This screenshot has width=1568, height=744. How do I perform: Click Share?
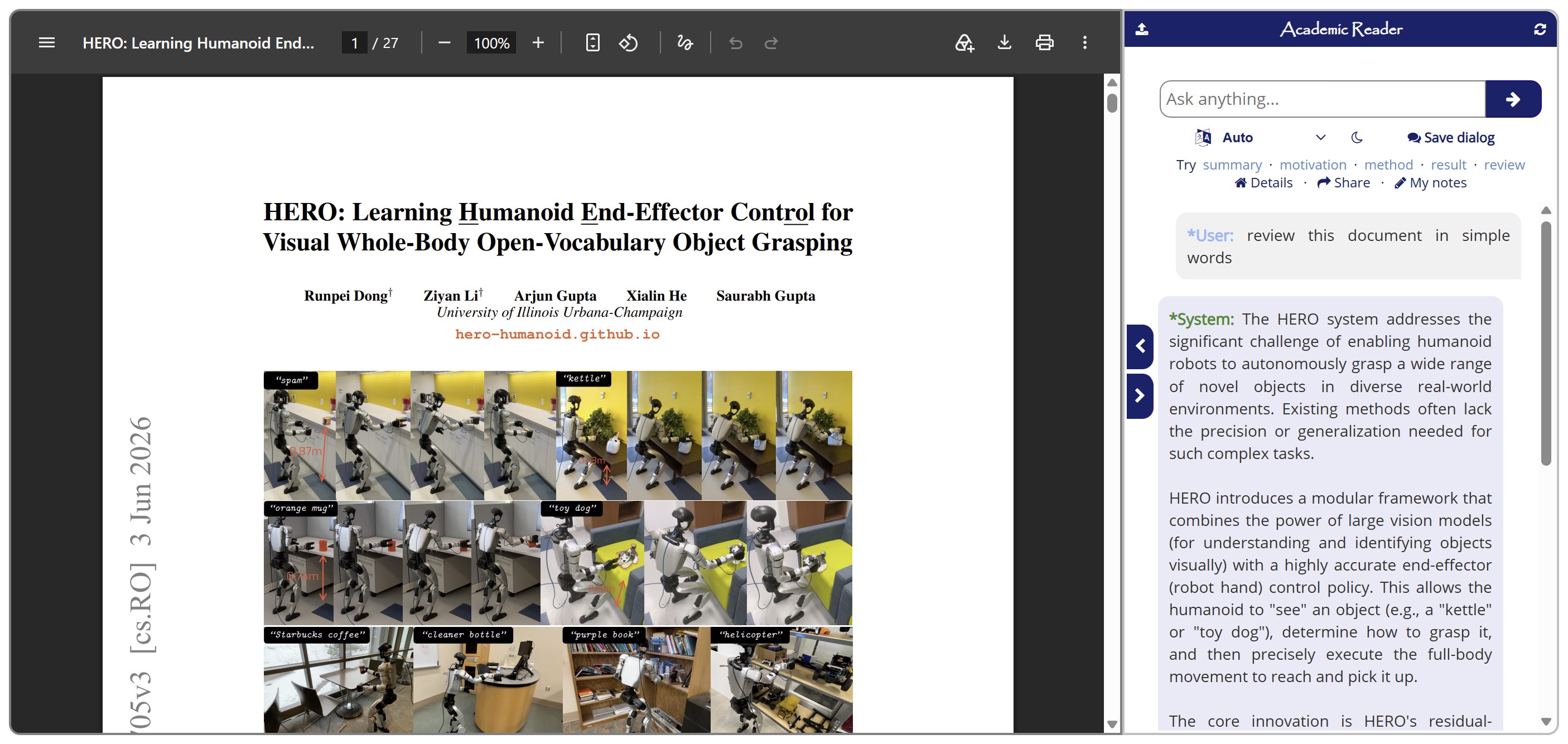1343,182
